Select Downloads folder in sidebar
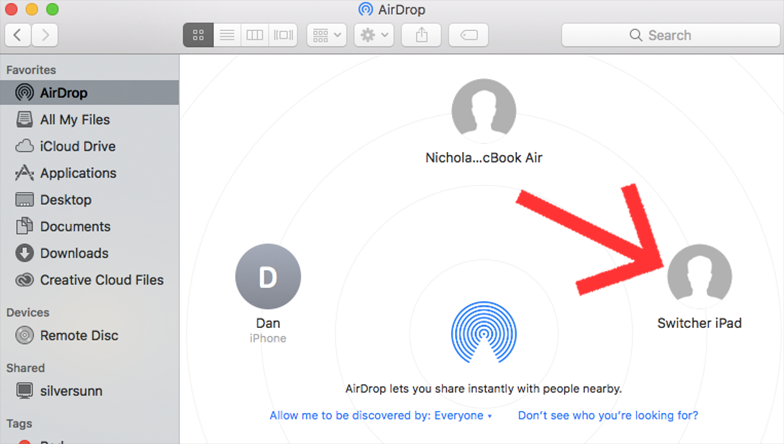The width and height of the screenshot is (784, 444). tap(74, 253)
